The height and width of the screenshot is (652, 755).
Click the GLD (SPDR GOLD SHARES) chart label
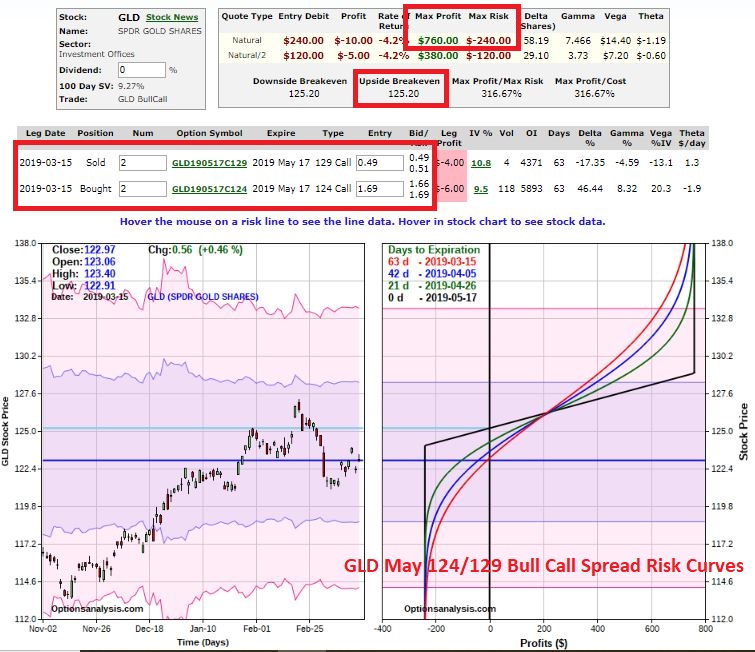point(203,297)
